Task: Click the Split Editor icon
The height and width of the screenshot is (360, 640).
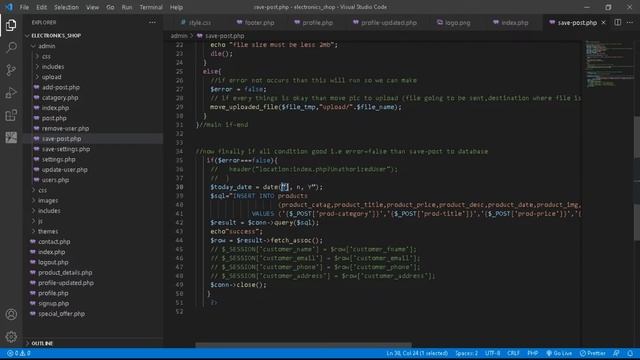Action: coord(618,22)
